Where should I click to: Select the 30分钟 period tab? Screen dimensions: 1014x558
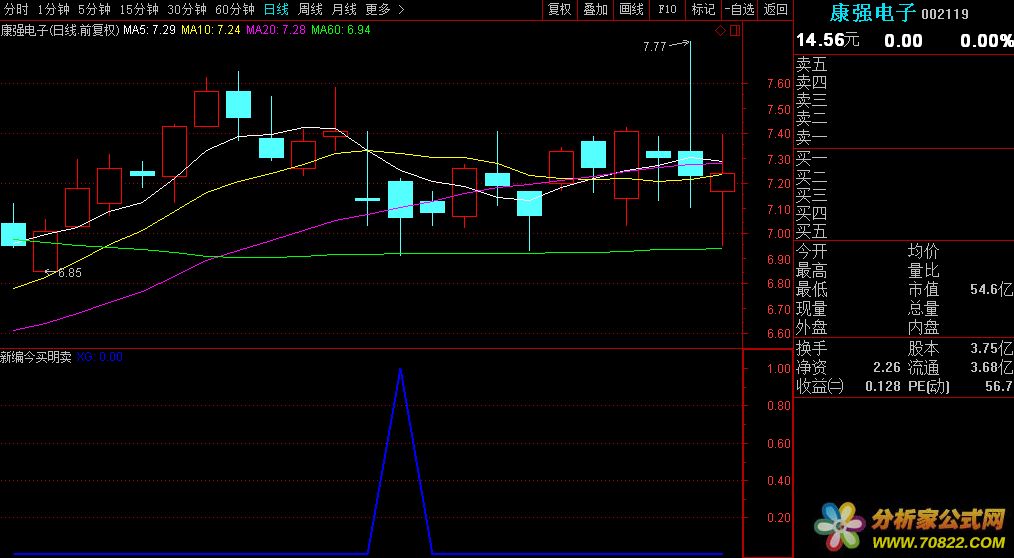[x=187, y=9]
